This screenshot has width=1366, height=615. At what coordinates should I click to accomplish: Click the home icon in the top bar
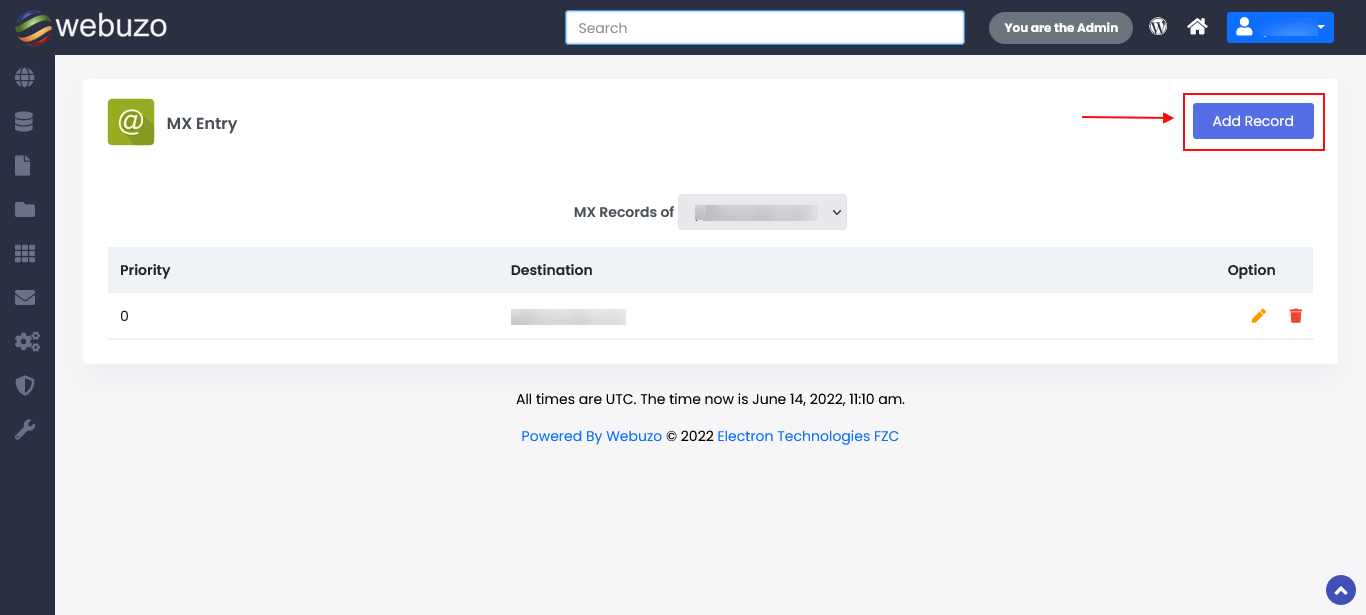click(x=1197, y=27)
